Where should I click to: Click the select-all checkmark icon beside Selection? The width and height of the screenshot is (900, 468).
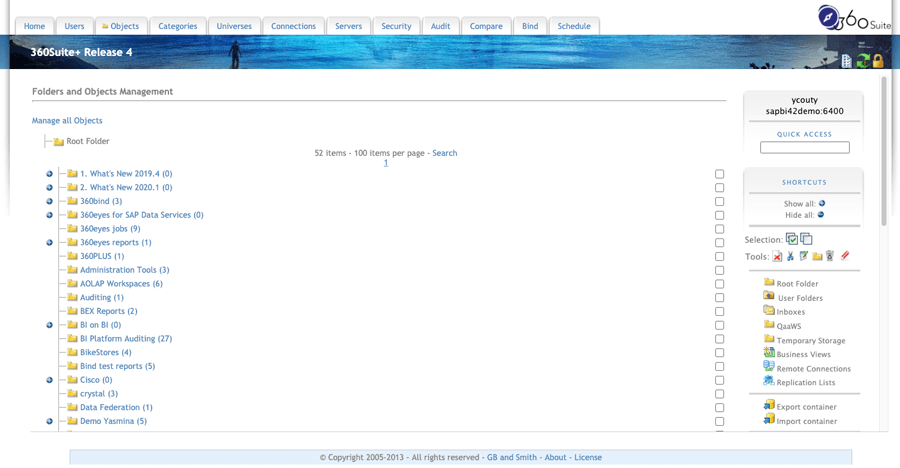[792, 239]
